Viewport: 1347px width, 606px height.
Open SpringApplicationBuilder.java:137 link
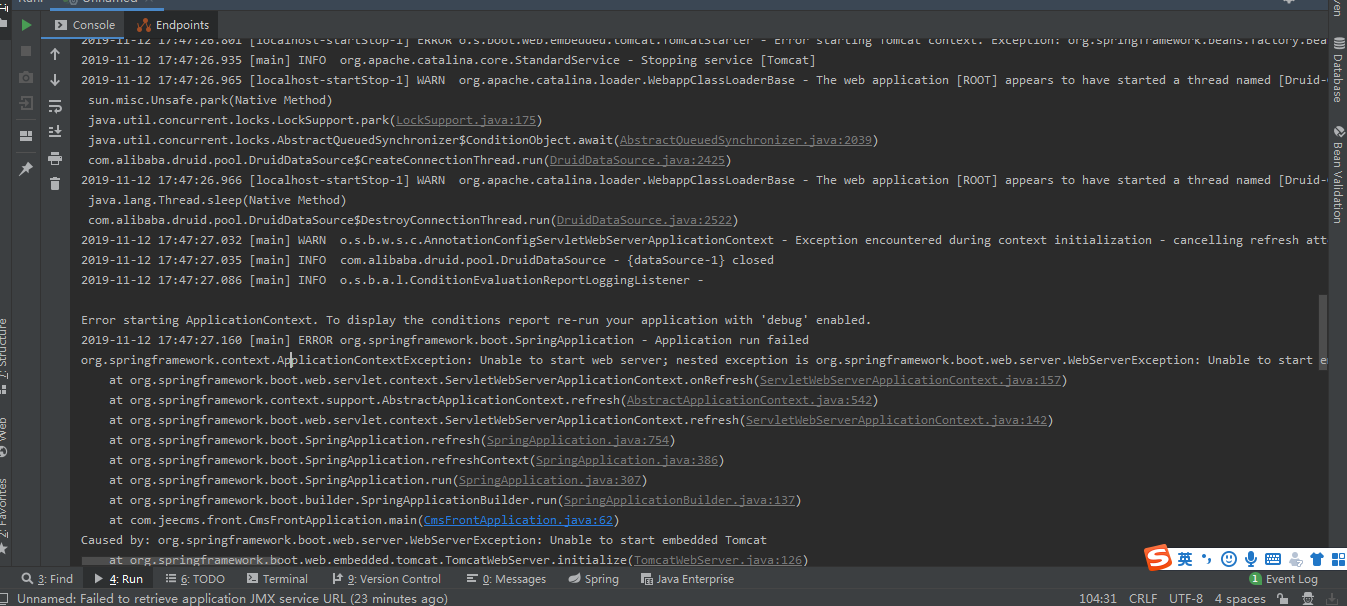[679, 500]
